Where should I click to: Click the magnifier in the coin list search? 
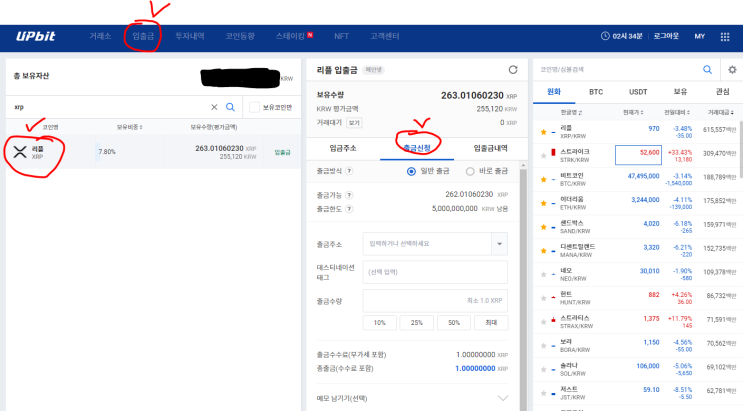point(707,70)
